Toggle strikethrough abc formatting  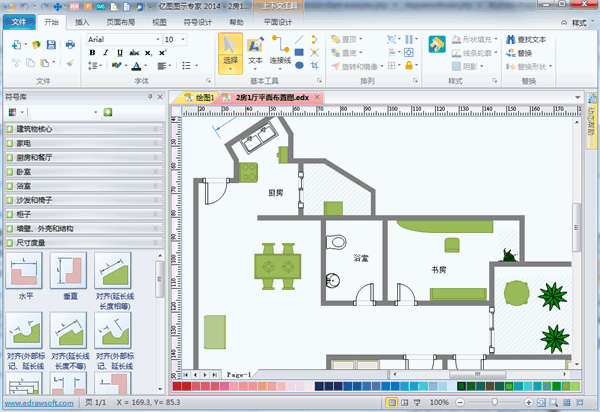point(134,53)
